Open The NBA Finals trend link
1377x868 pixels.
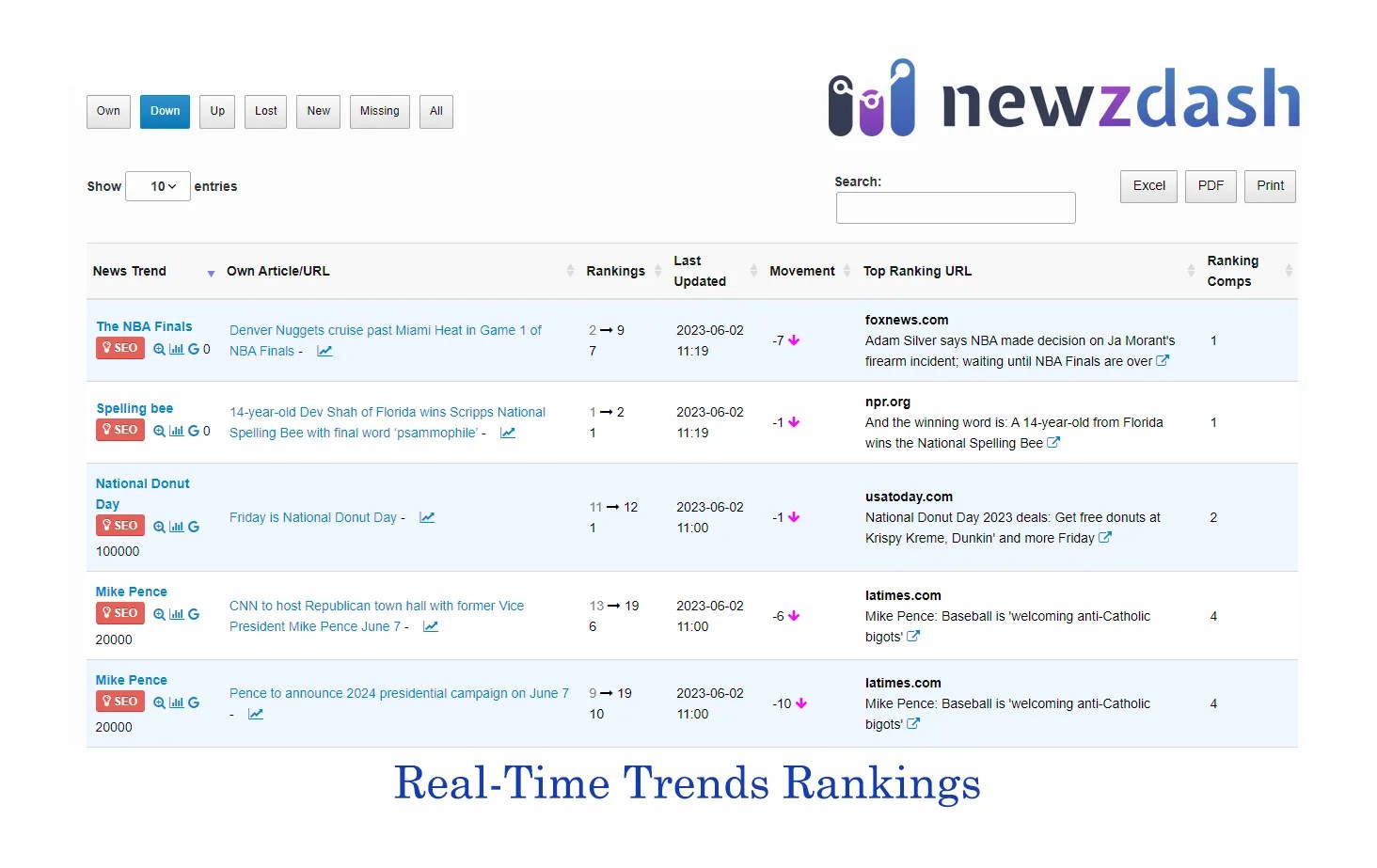click(144, 326)
